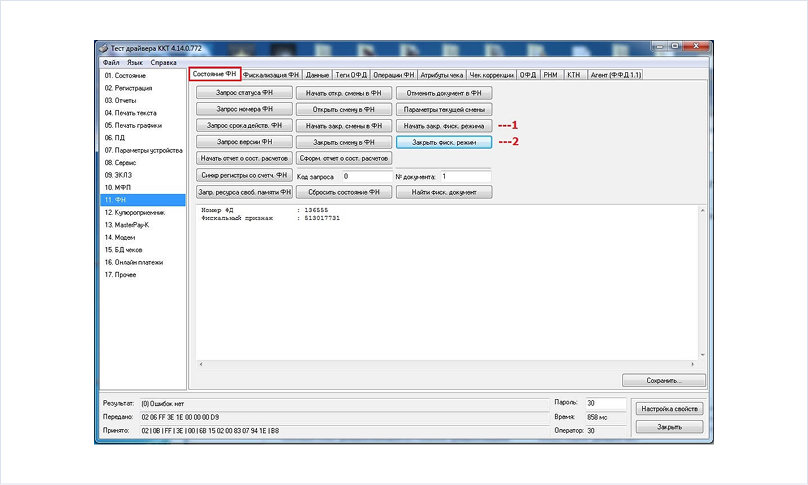Click Начать закр. фиск. режима button

point(444,126)
